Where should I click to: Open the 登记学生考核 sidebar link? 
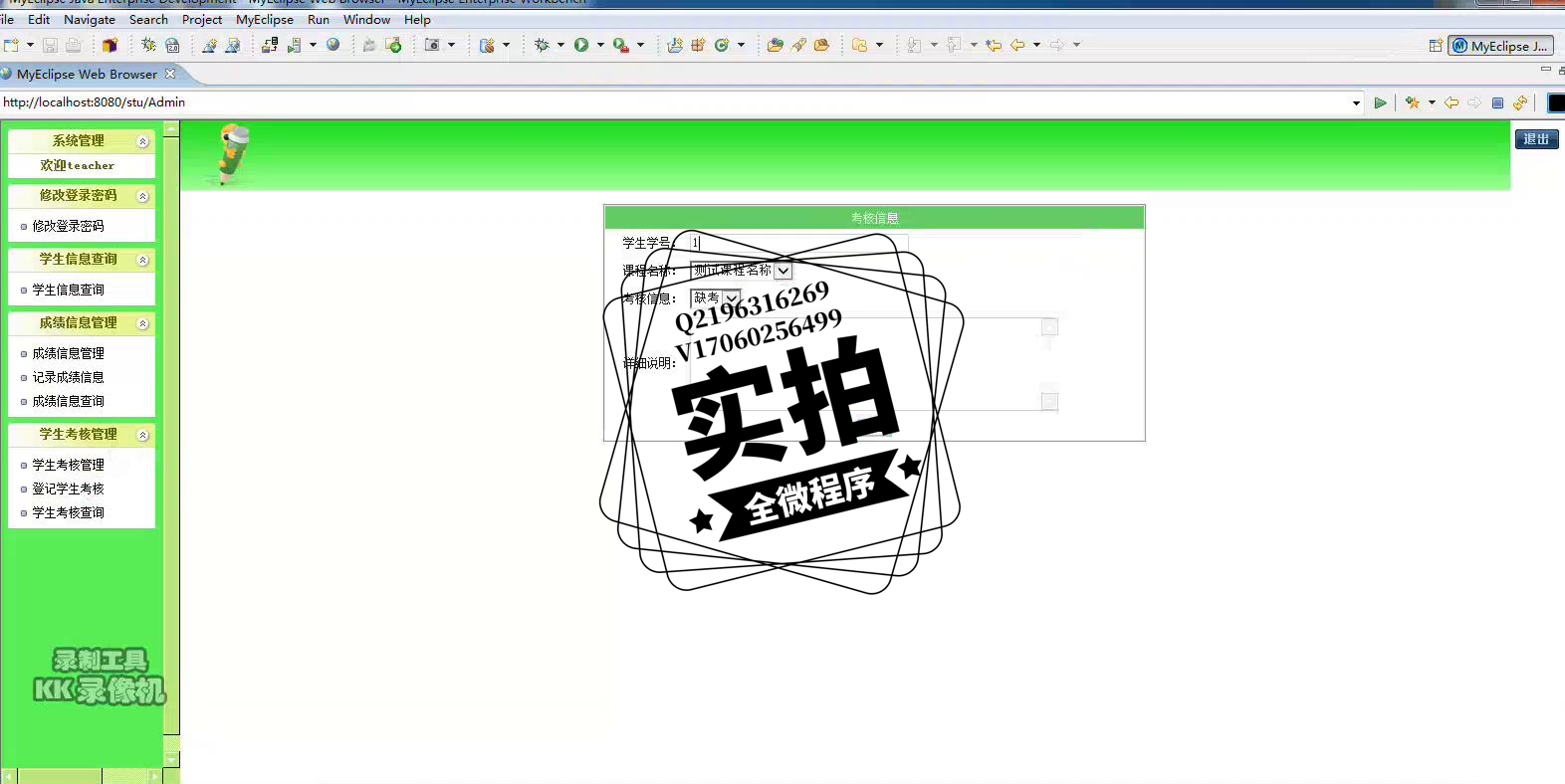point(68,489)
